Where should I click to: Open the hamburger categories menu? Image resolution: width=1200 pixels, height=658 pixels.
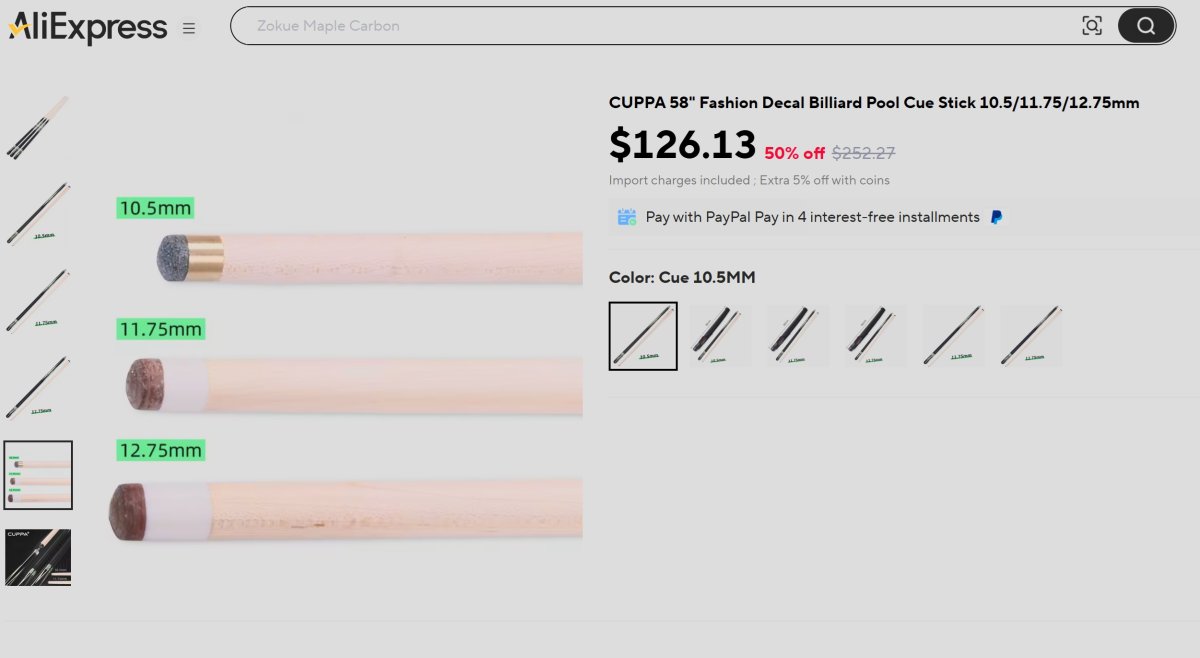click(x=189, y=28)
